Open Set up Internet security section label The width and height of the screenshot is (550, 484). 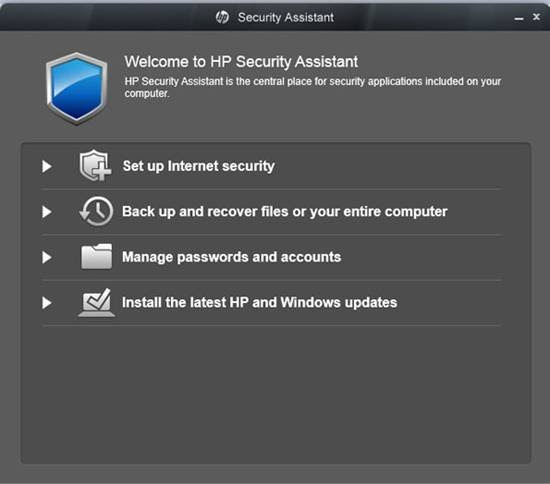pos(199,166)
